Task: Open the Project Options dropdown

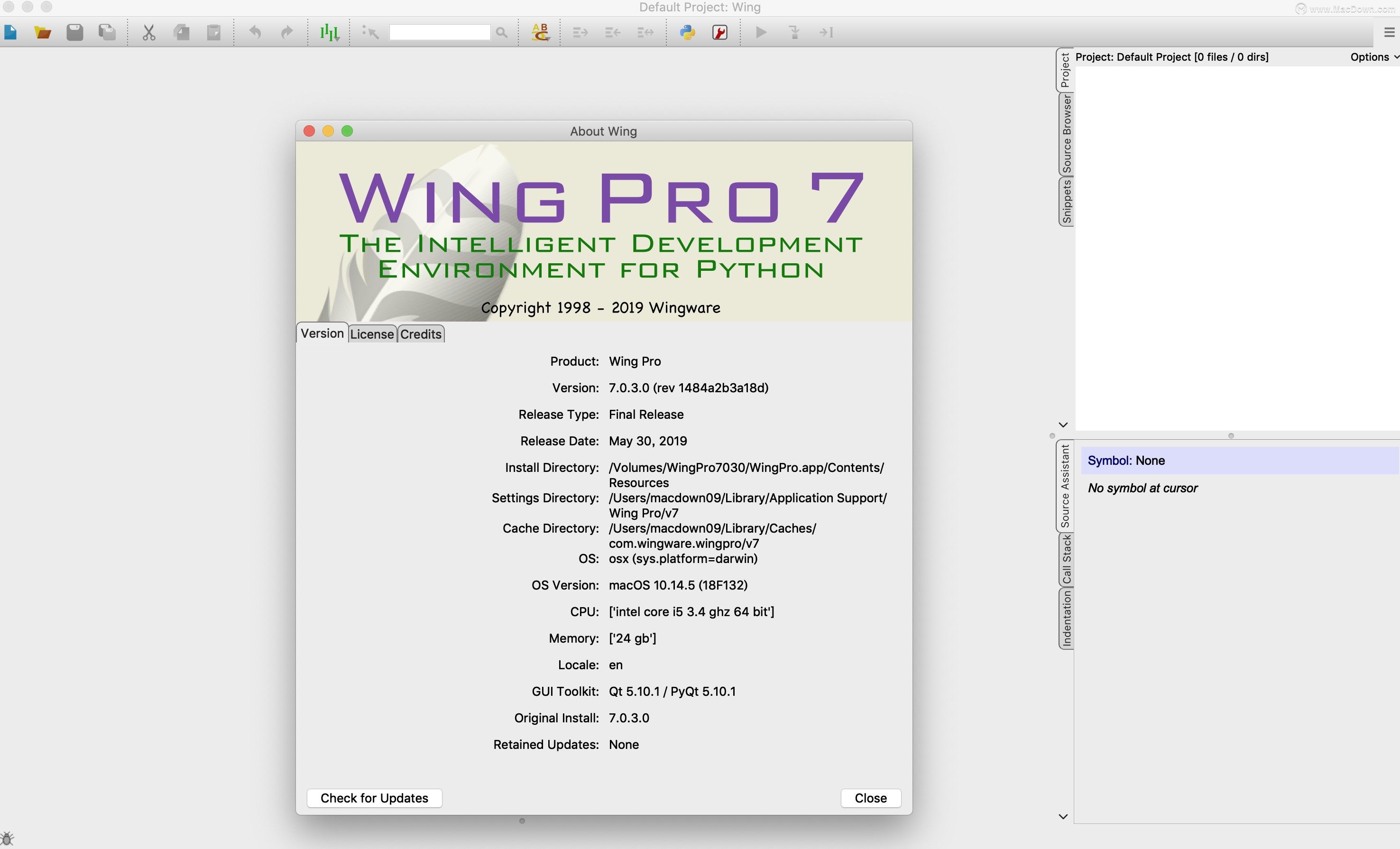Action: coord(1374,57)
